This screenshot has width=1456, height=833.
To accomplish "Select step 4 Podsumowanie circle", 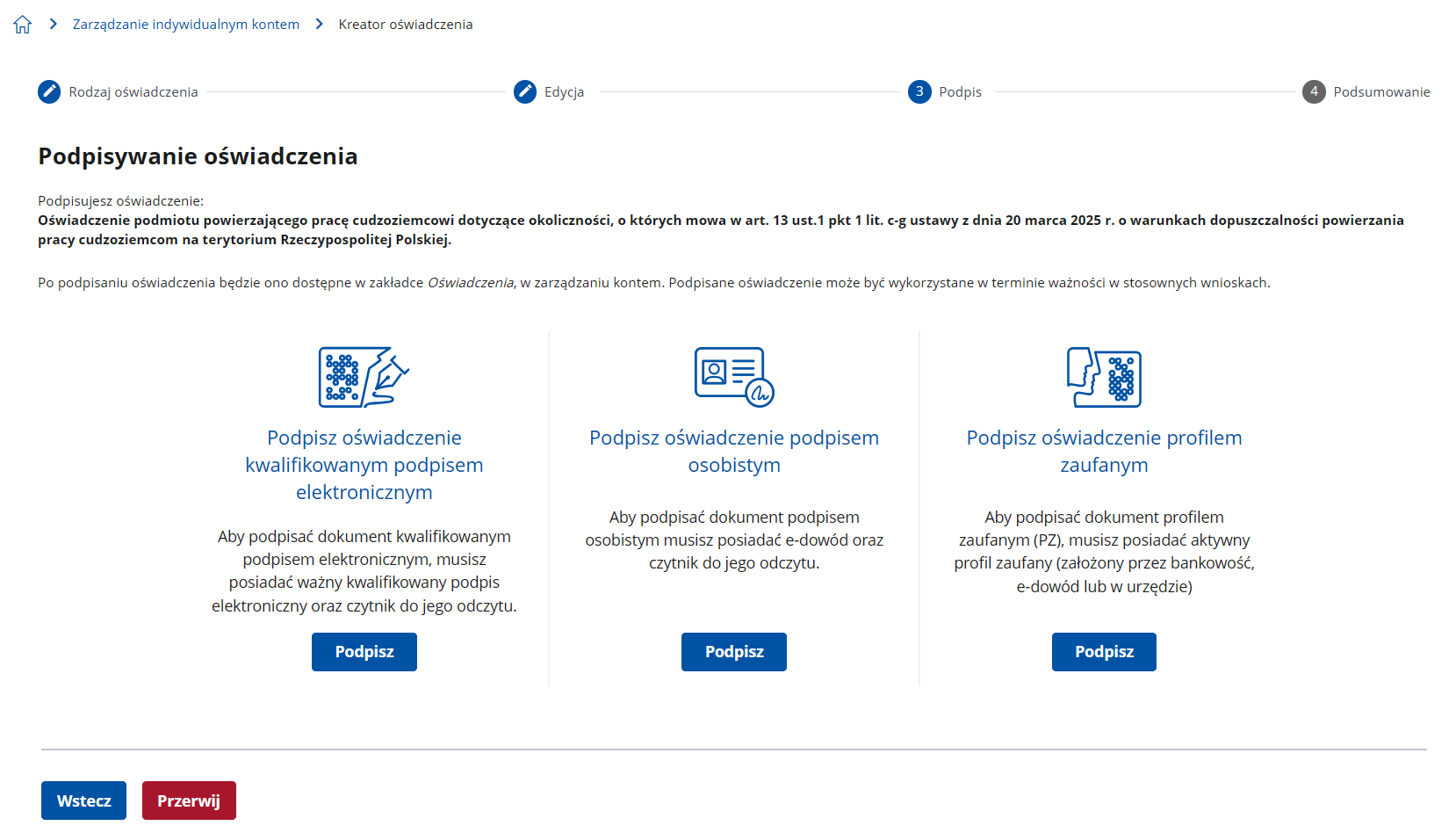I will pos(1314,91).
